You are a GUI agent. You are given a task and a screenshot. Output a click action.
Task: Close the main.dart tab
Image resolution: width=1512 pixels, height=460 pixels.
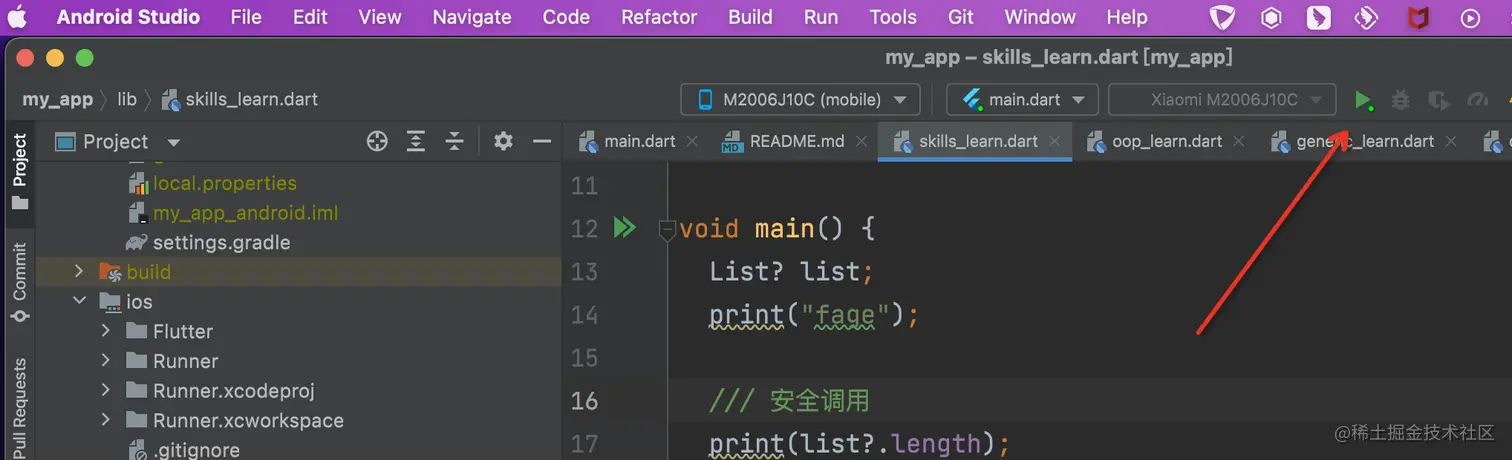pos(692,142)
